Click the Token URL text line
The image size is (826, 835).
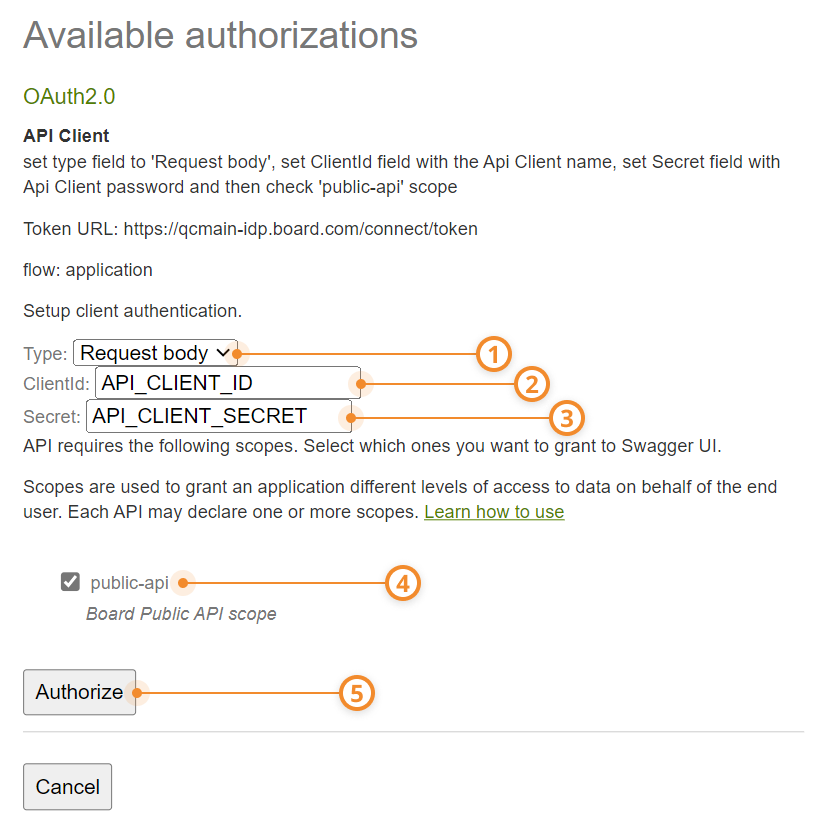(250, 229)
